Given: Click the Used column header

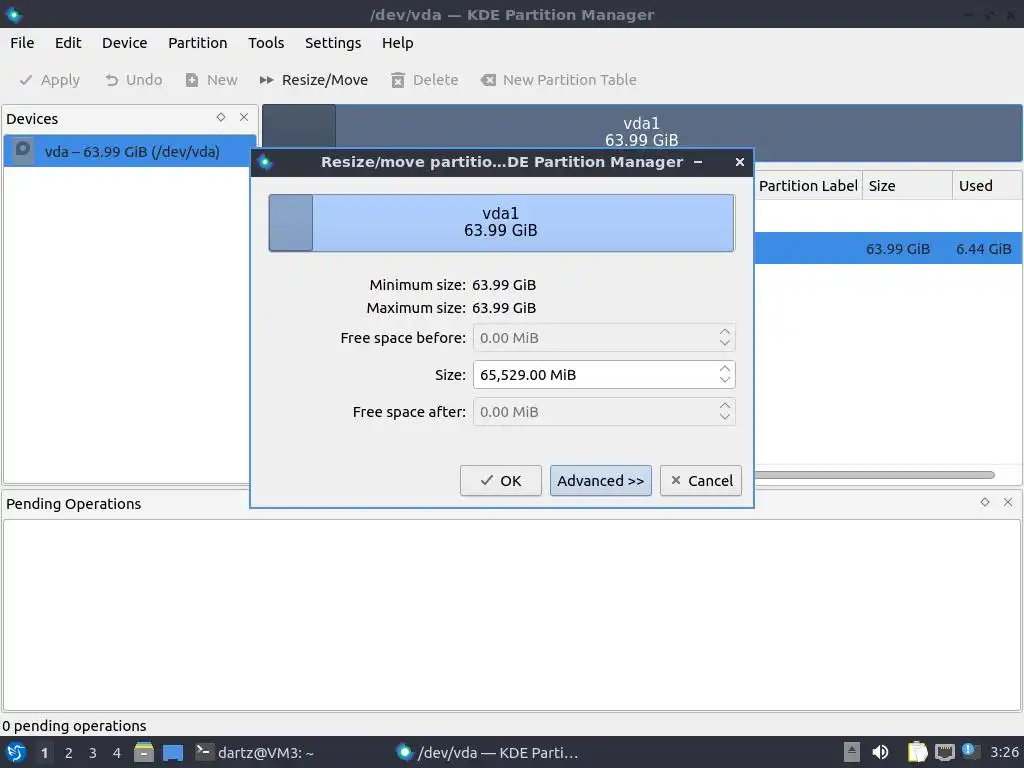Looking at the screenshot, I should tap(987, 186).
